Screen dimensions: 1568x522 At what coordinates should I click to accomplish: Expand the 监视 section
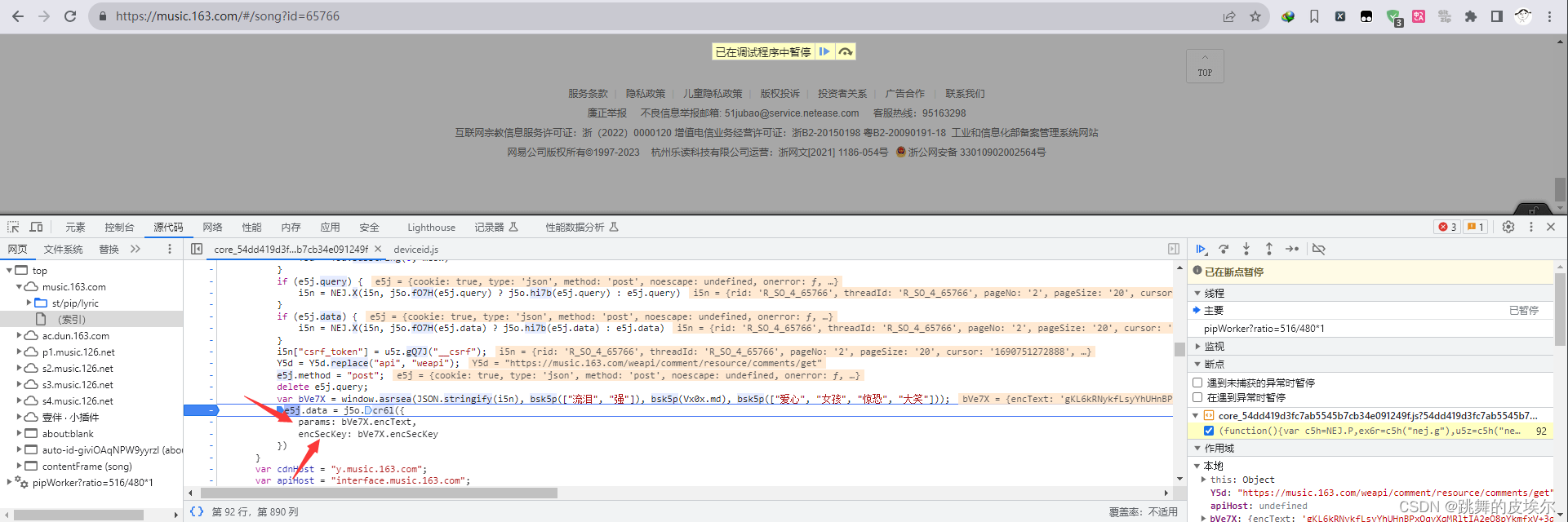tap(1197, 347)
